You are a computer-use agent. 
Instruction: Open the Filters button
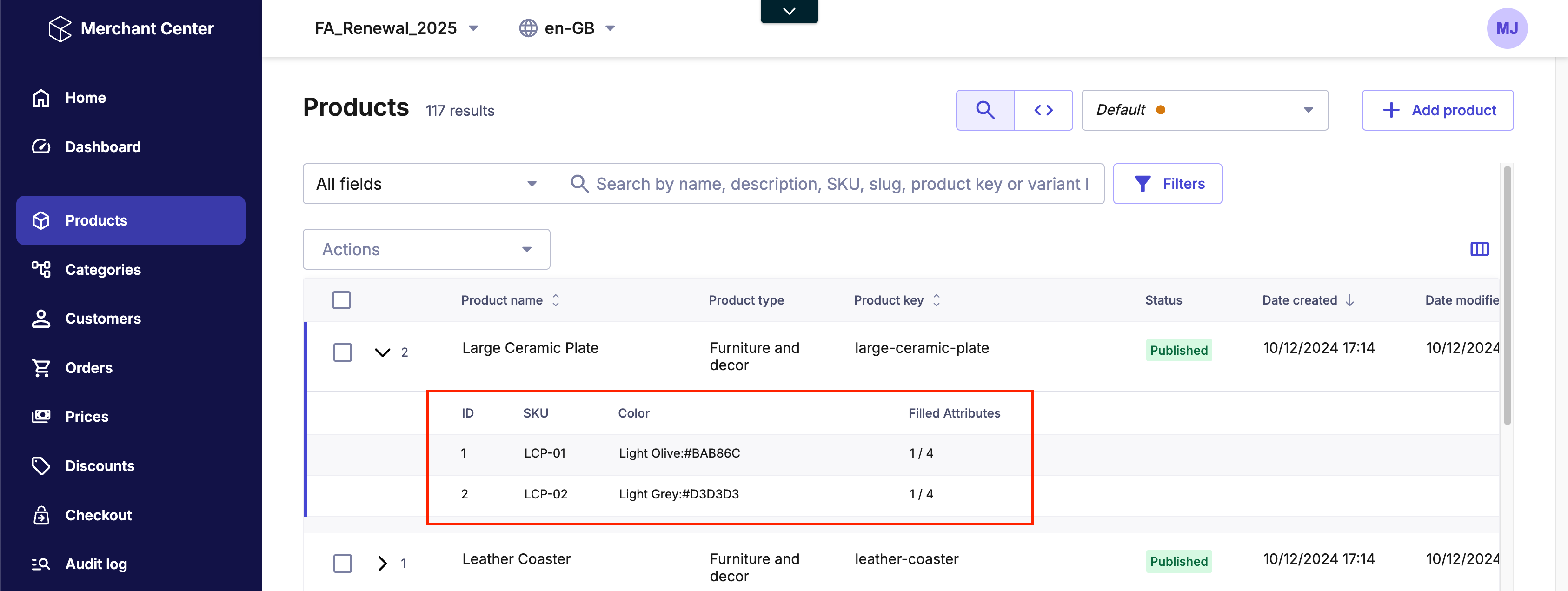pyautogui.click(x=1167, y=184)
